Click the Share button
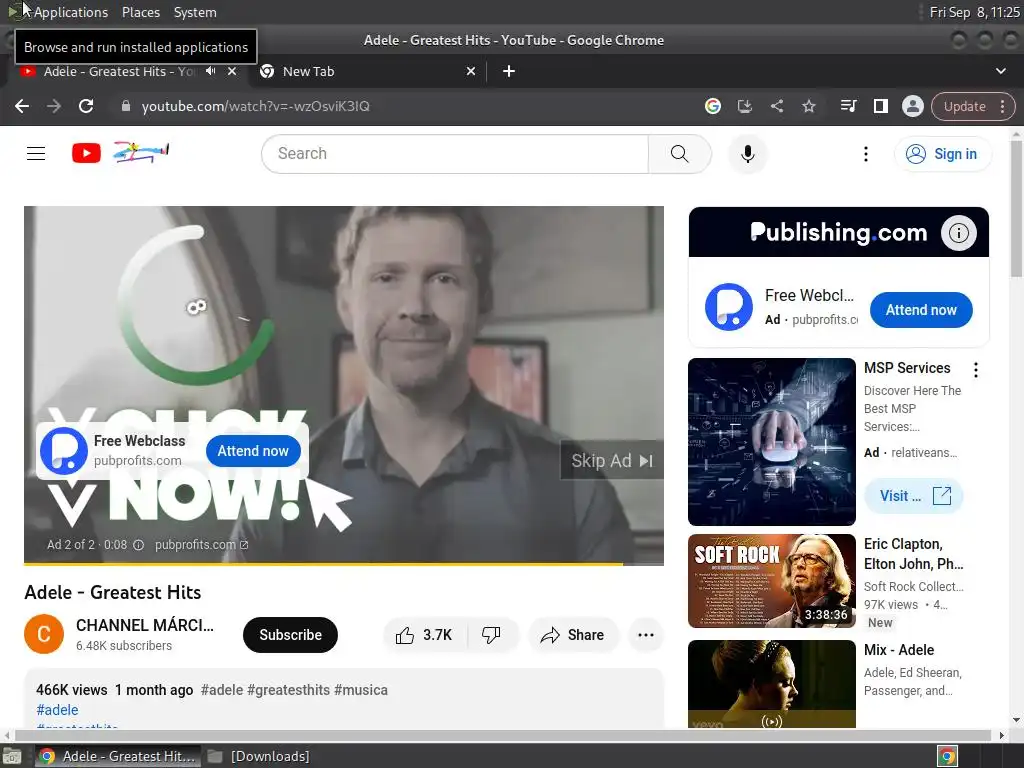 [x=573, y=635]
